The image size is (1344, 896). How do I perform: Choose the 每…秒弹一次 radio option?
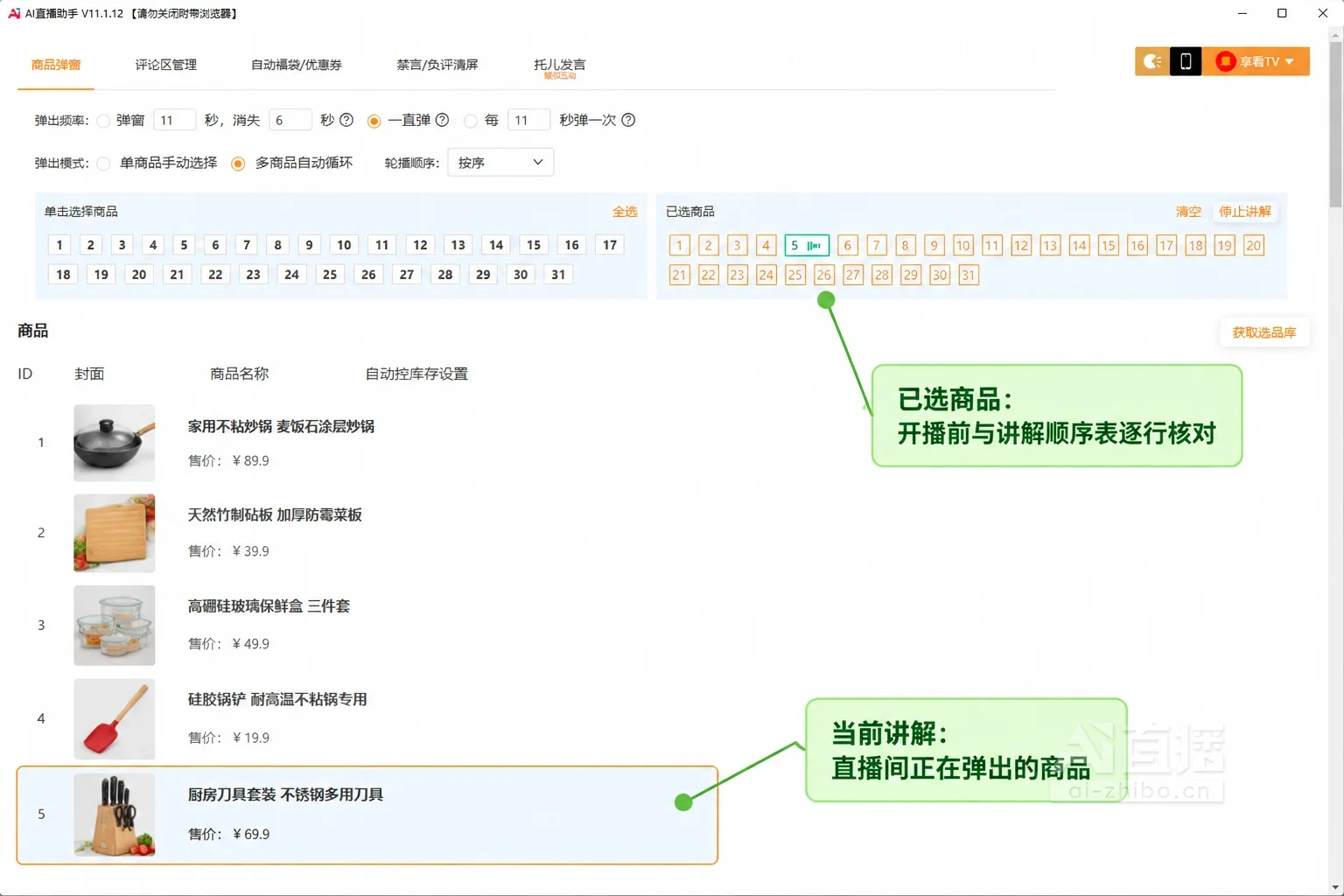coord(471,121)
